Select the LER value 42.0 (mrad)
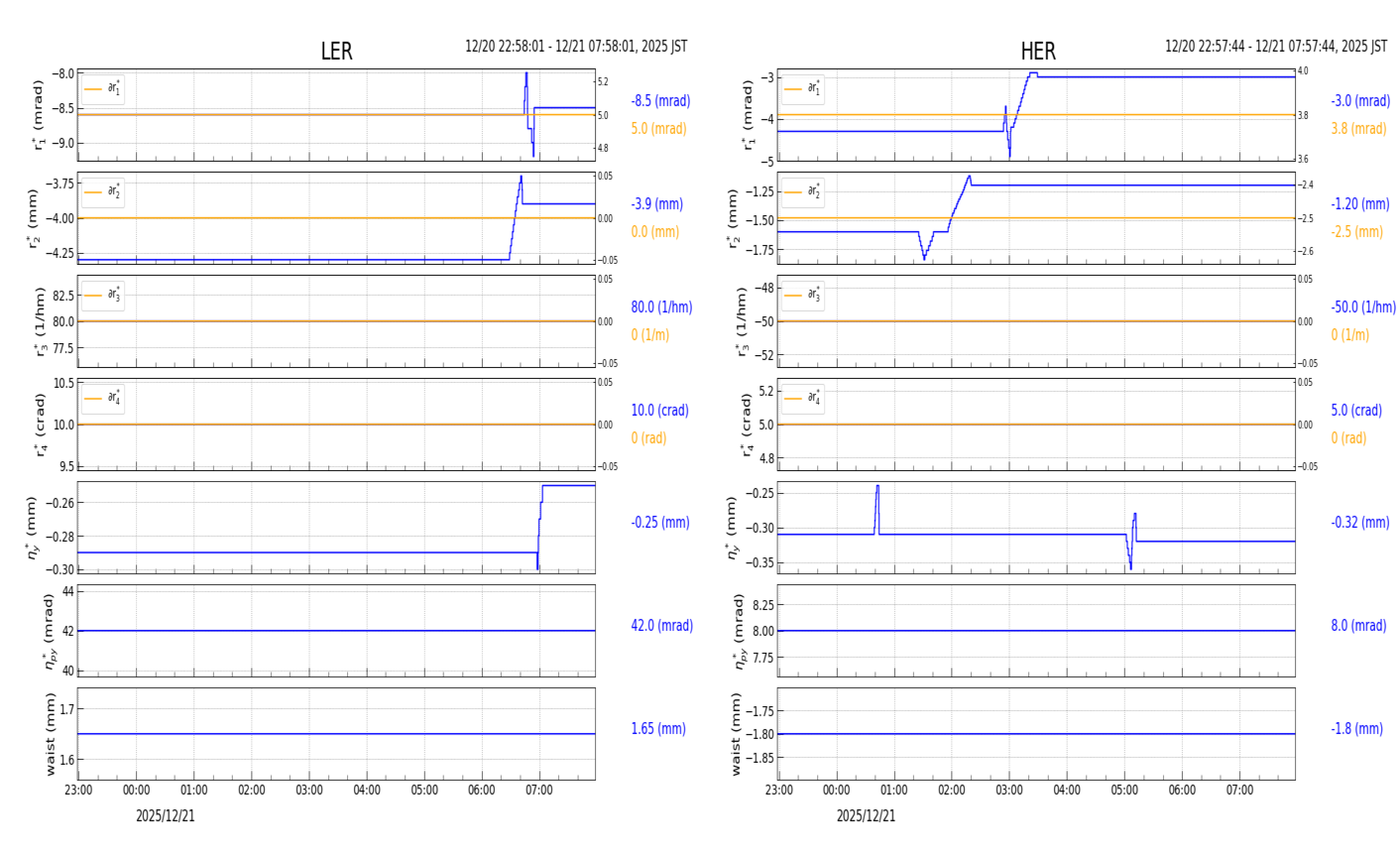This screenshot has width=1400, height=857. point(661,626)
